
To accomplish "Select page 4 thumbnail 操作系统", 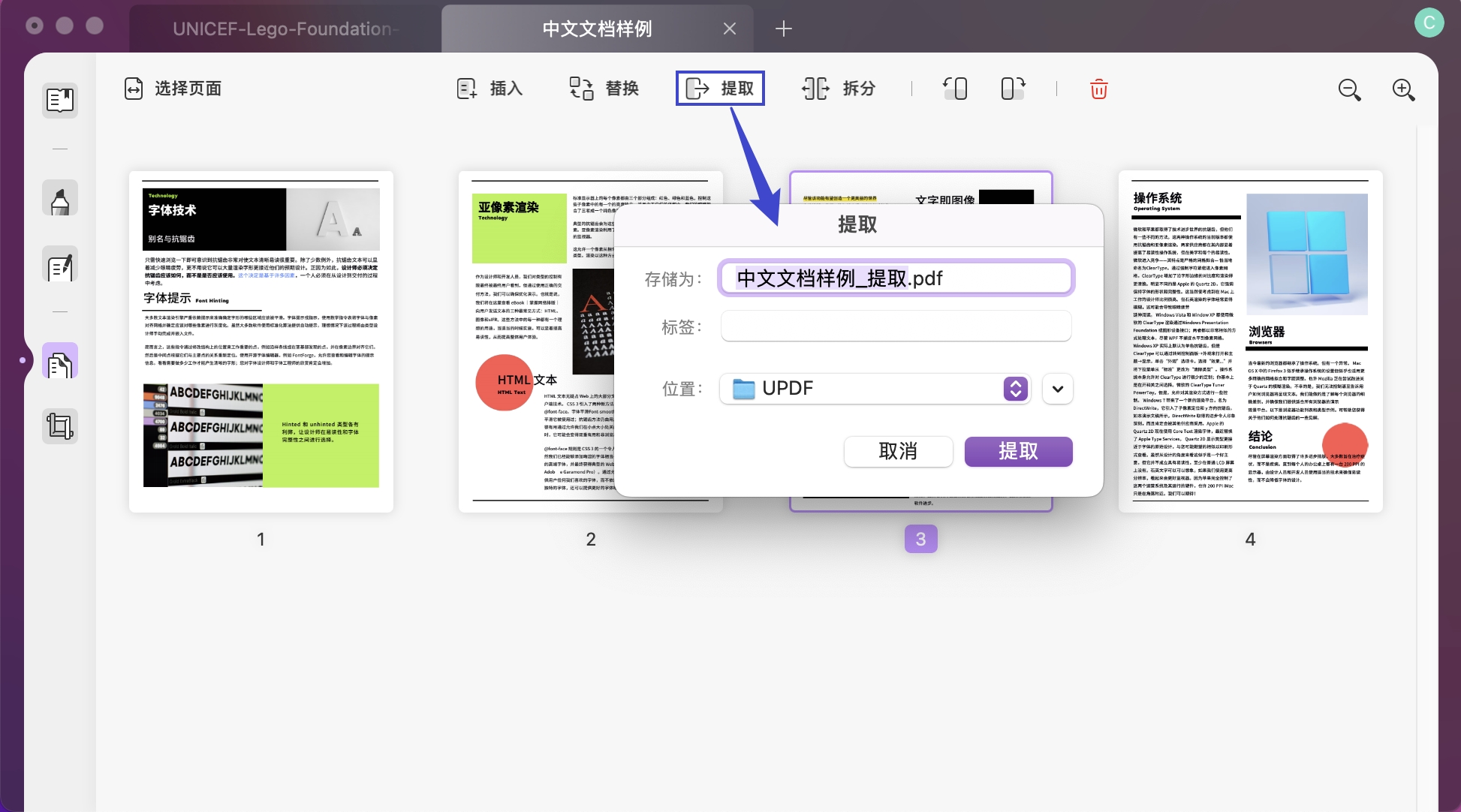I will [1251, 341].
